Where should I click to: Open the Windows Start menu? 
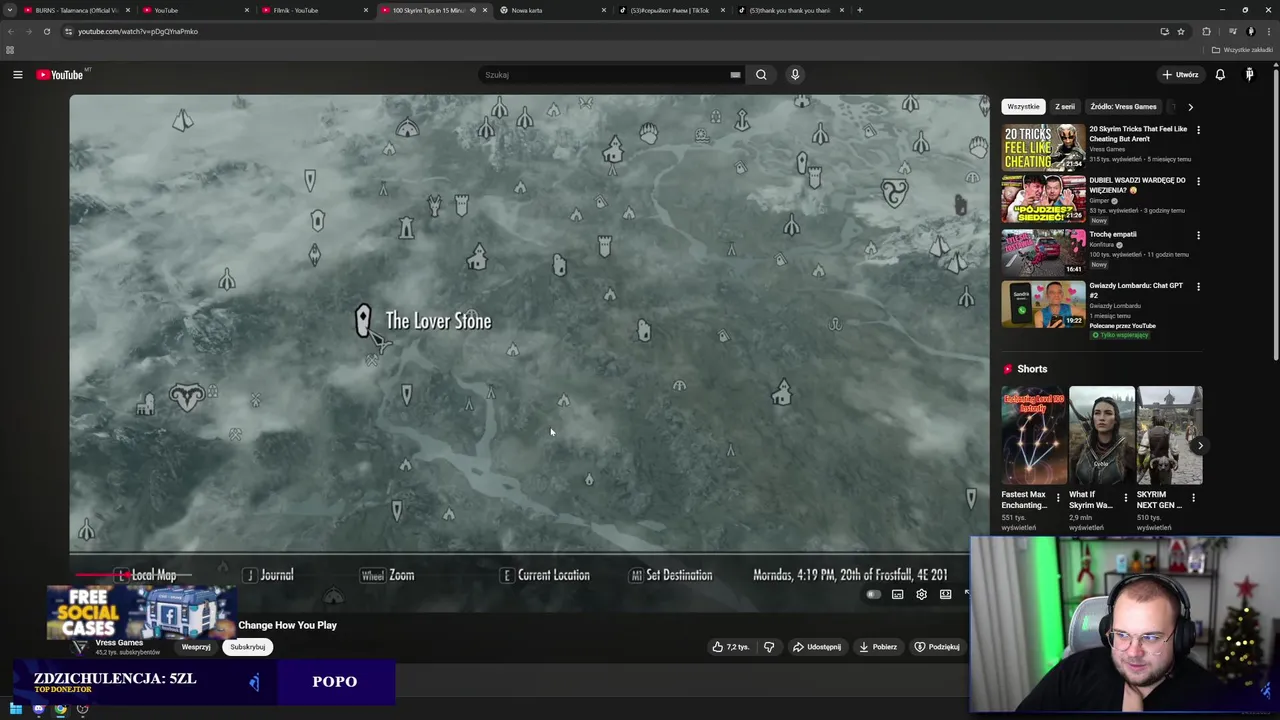point(16,709)
